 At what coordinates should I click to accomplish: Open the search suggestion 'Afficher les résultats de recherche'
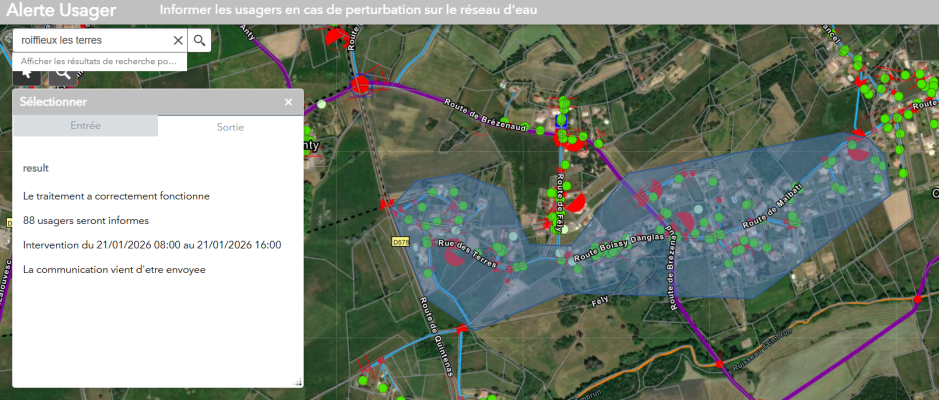point(98,61)
